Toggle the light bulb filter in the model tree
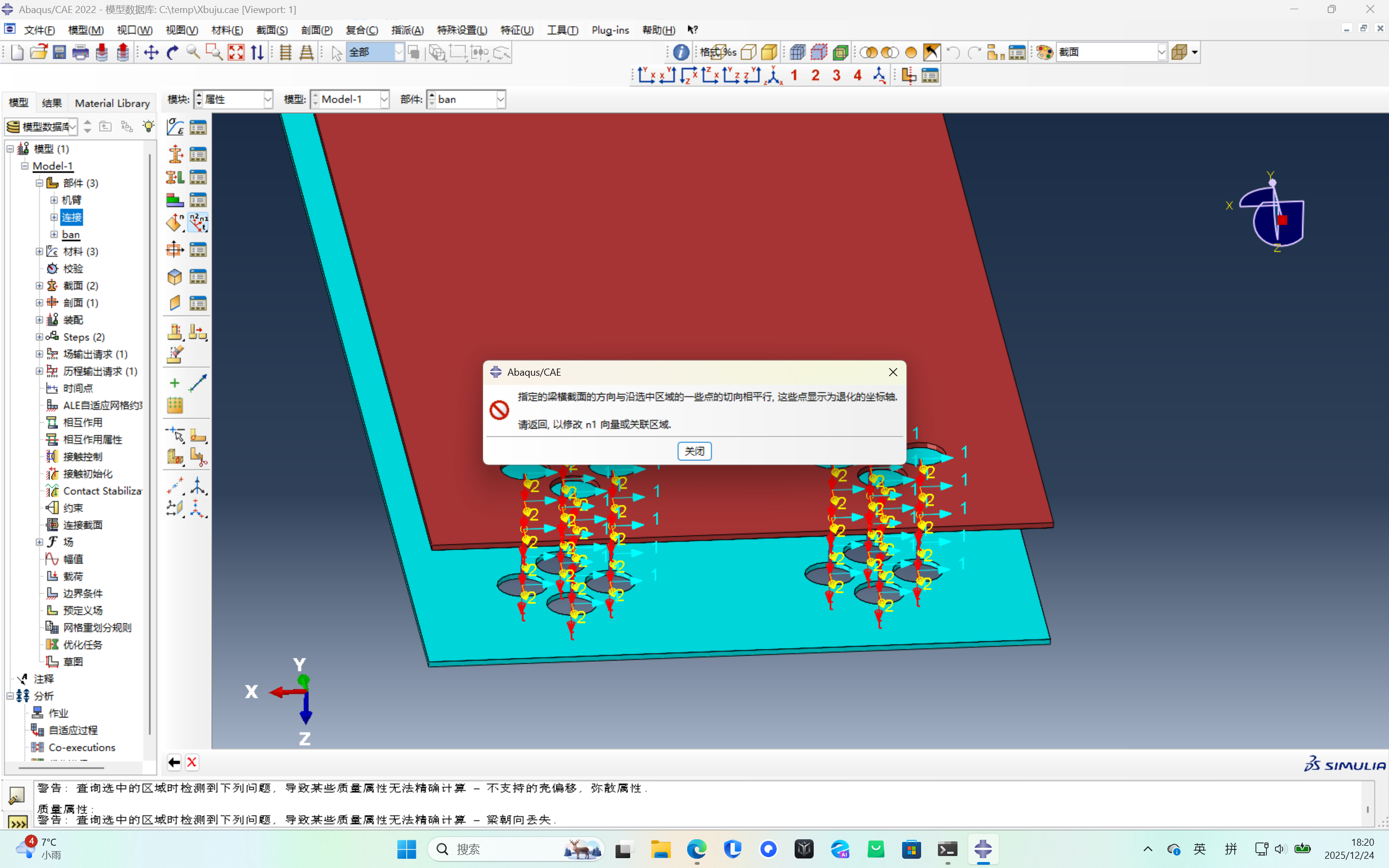 click(148, 126)
